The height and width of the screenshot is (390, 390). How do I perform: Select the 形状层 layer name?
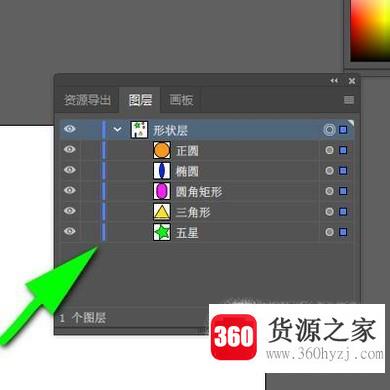[170, 130]
